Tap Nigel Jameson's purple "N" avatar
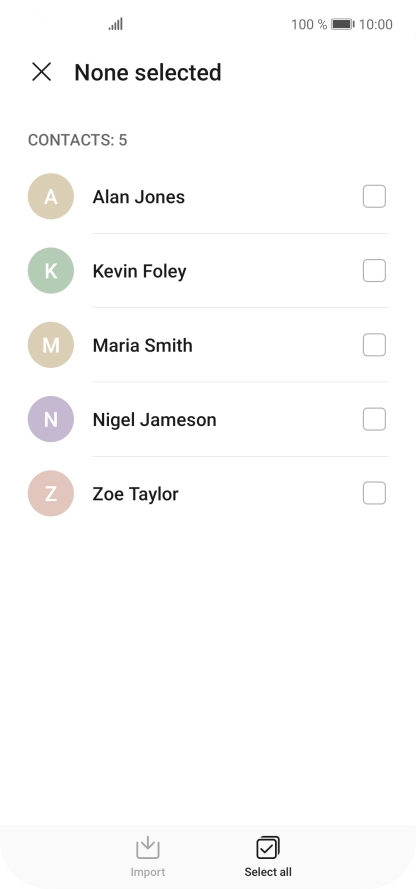 (51, 420)
